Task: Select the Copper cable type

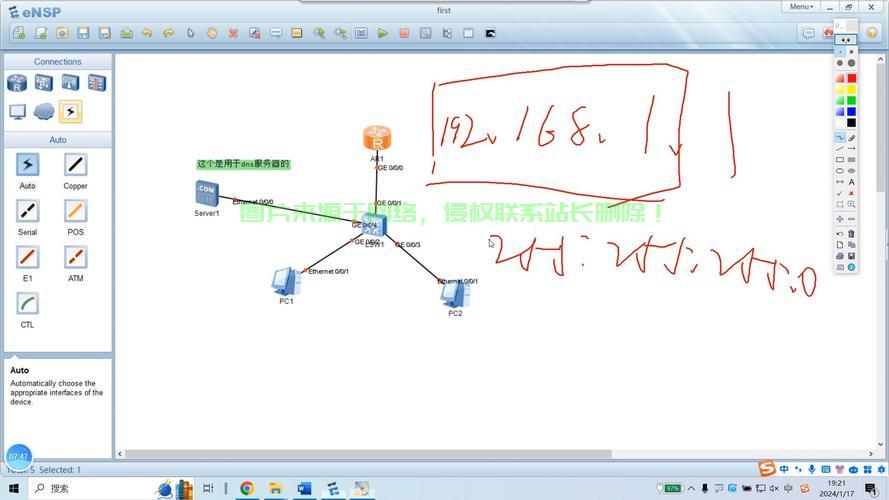Action: pyautogui.click(x=75, y=165)
